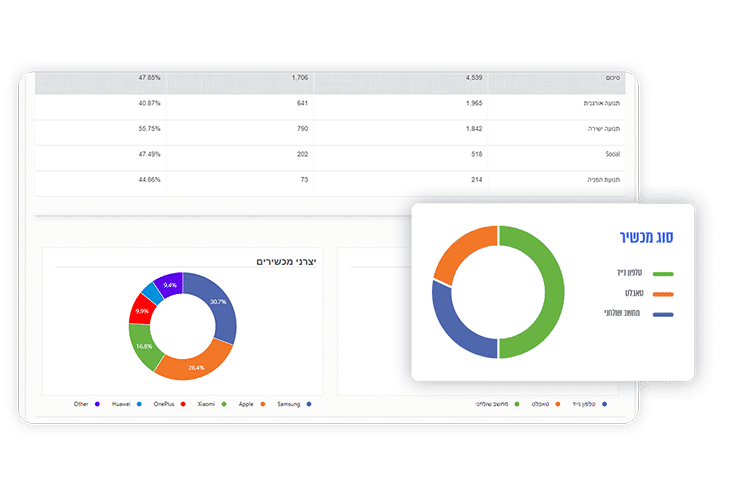Click the 55.75% table cell
Viewport: 734px width, 500px height.
(149, 129)
